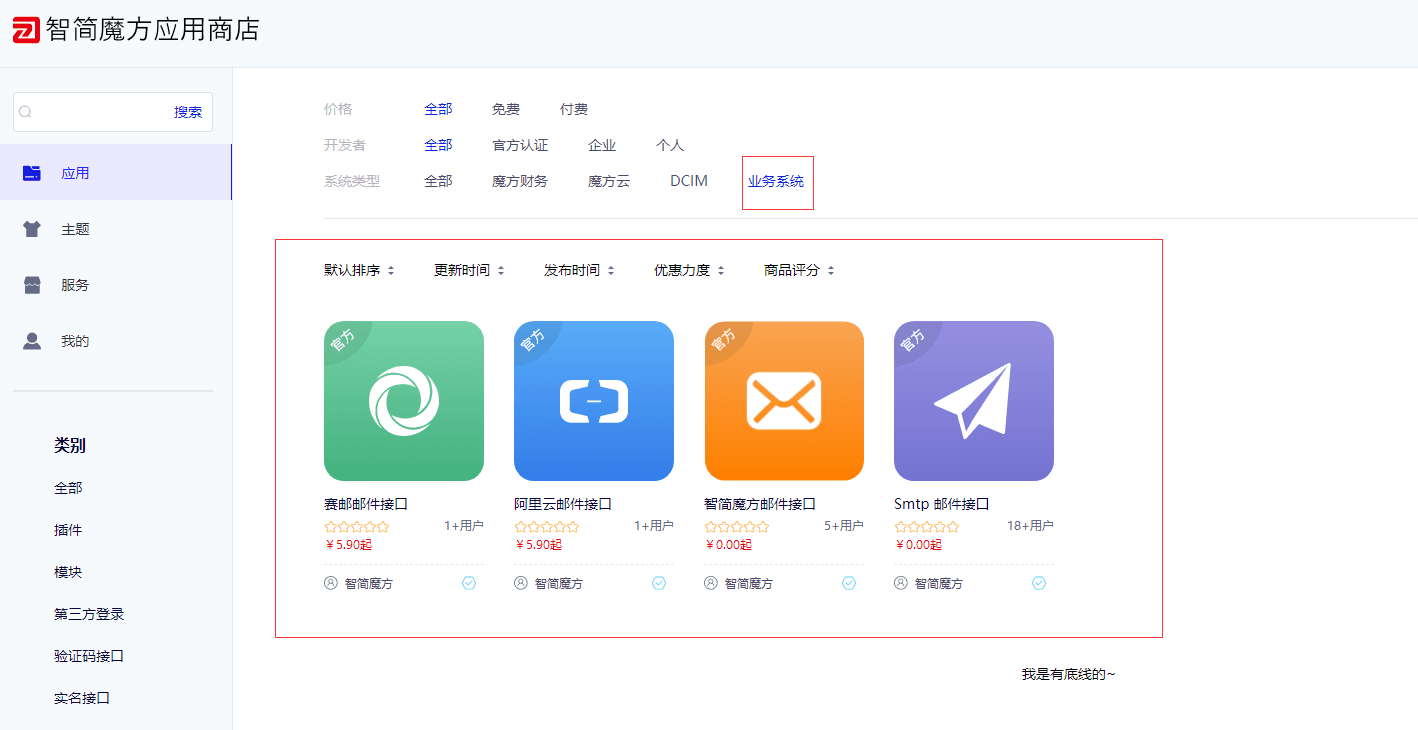Open the 智简魔方邮件接口 orange envelope icon
Image resolution: width=1418 pixels, height=730 pixels.
tap(784, 401)
